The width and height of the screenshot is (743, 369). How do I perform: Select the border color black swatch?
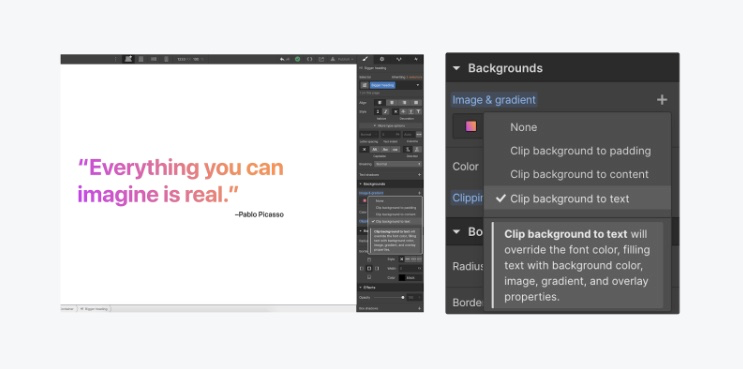point(402,278)
